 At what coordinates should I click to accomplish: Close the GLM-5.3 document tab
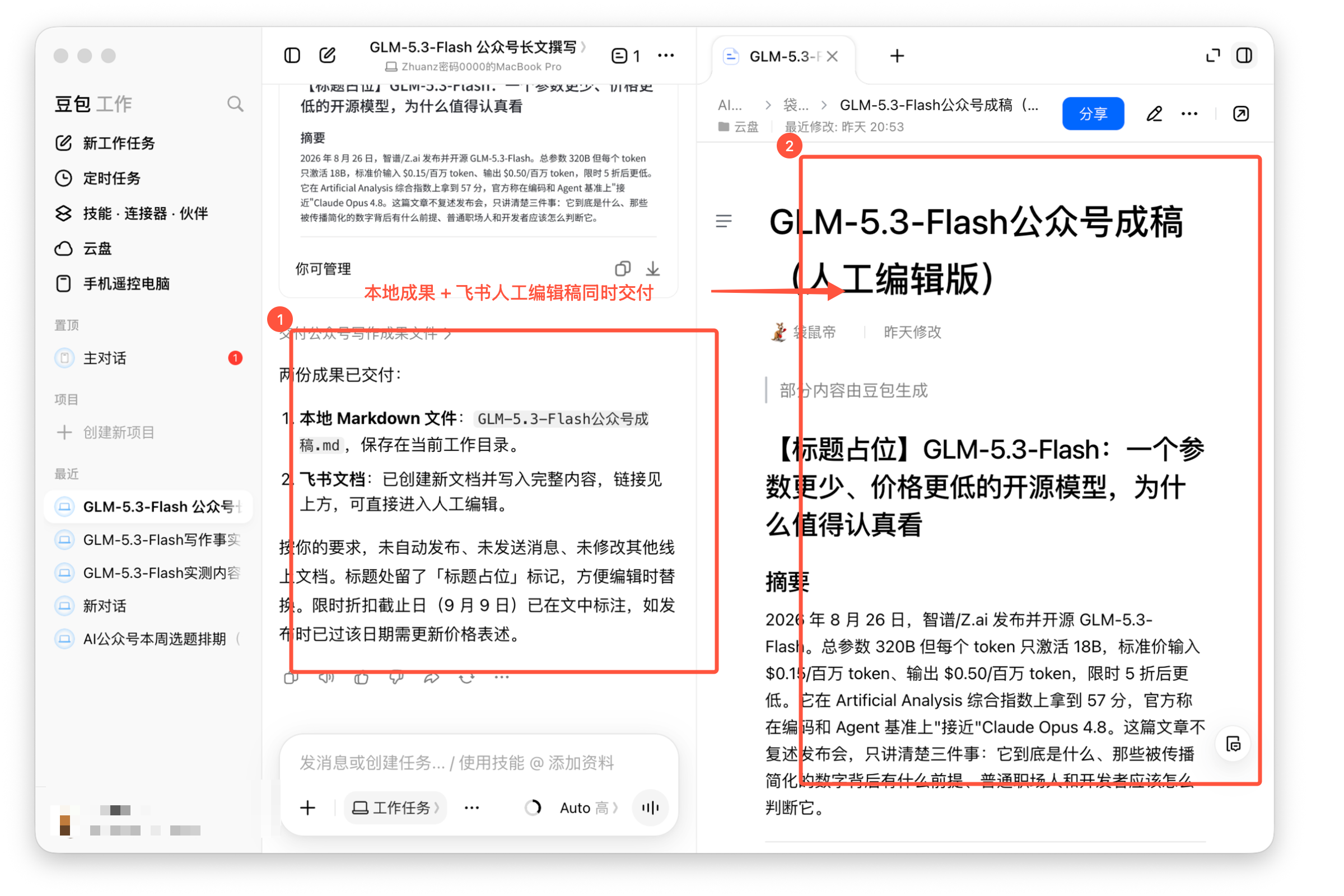[x=832, y=56]
